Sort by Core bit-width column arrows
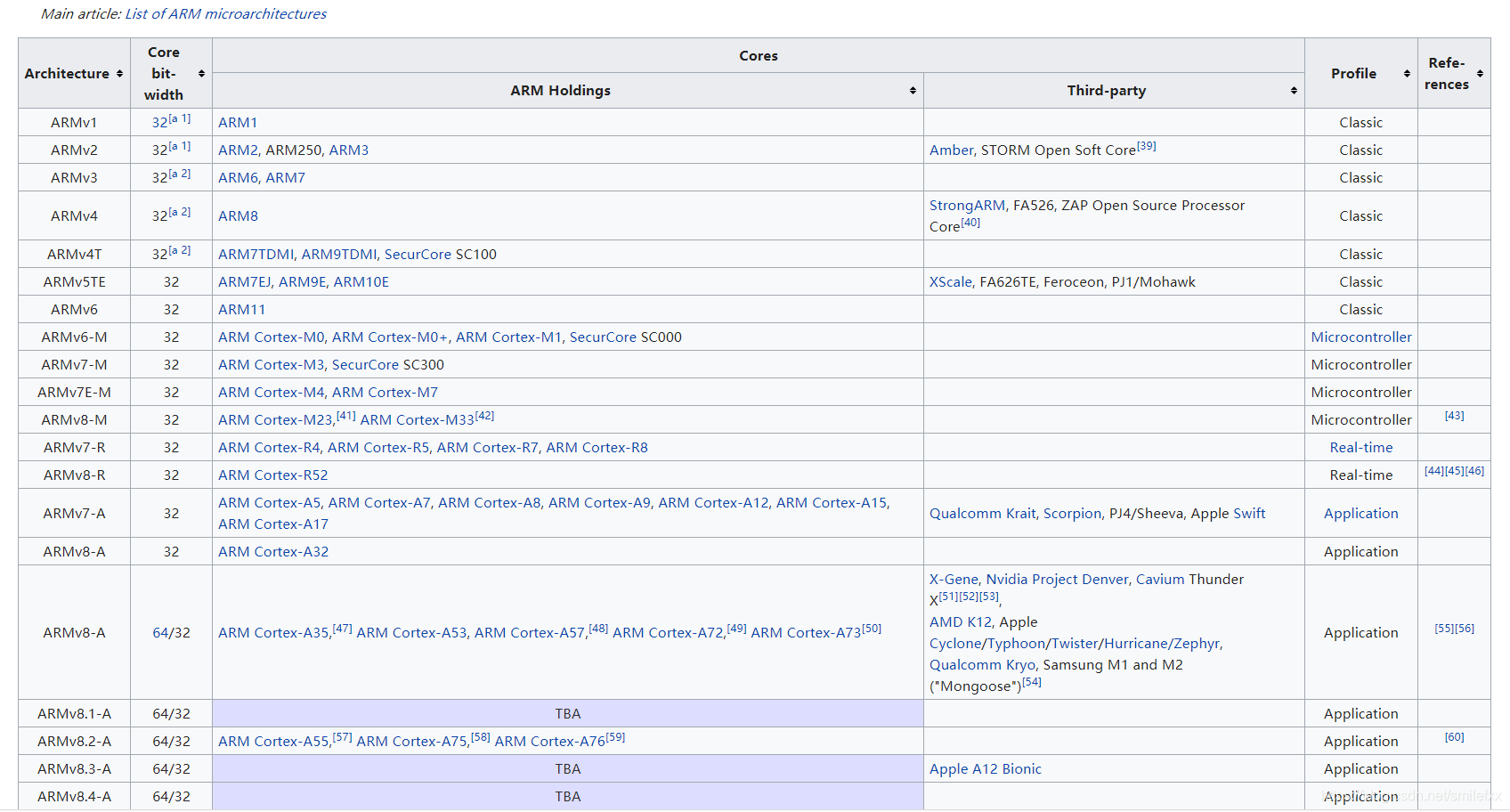The width and height of the screenshot is (1510, 812). coord(201,74)
